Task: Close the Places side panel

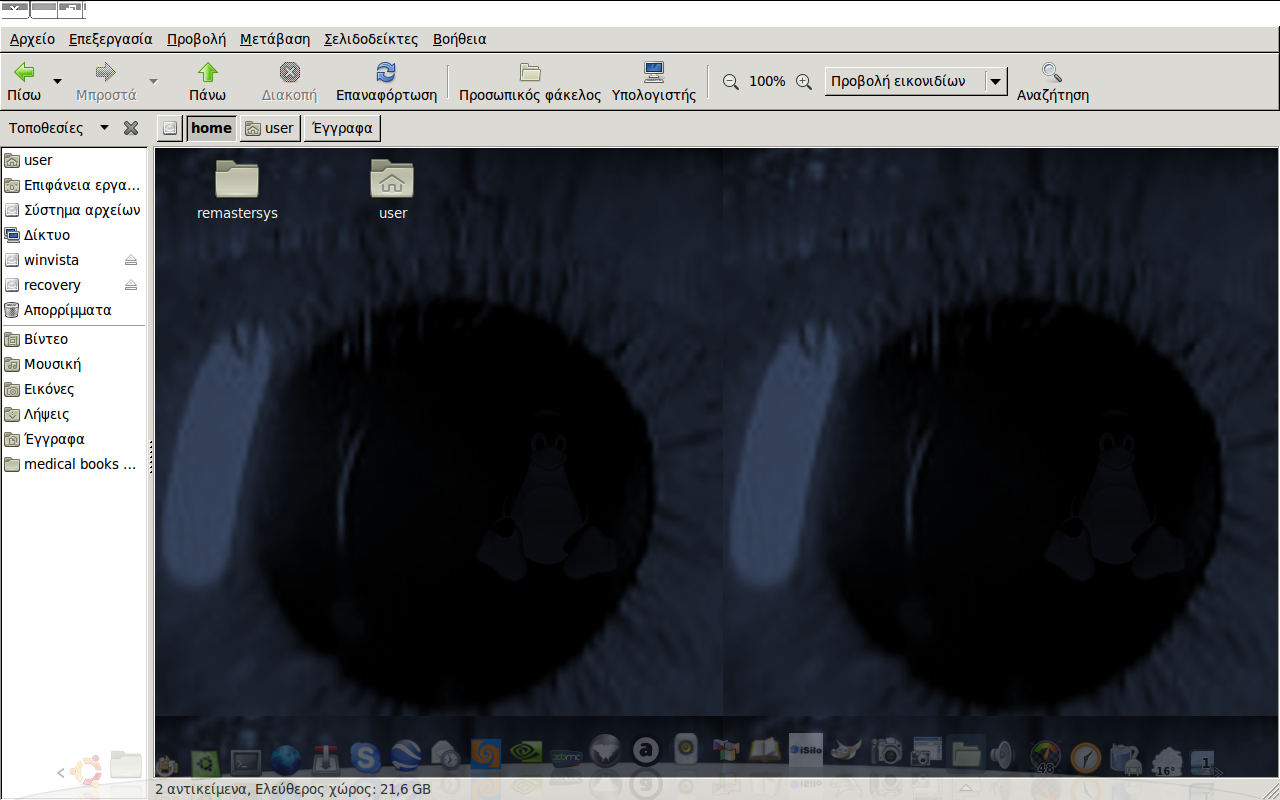Action: pos(130,128)
